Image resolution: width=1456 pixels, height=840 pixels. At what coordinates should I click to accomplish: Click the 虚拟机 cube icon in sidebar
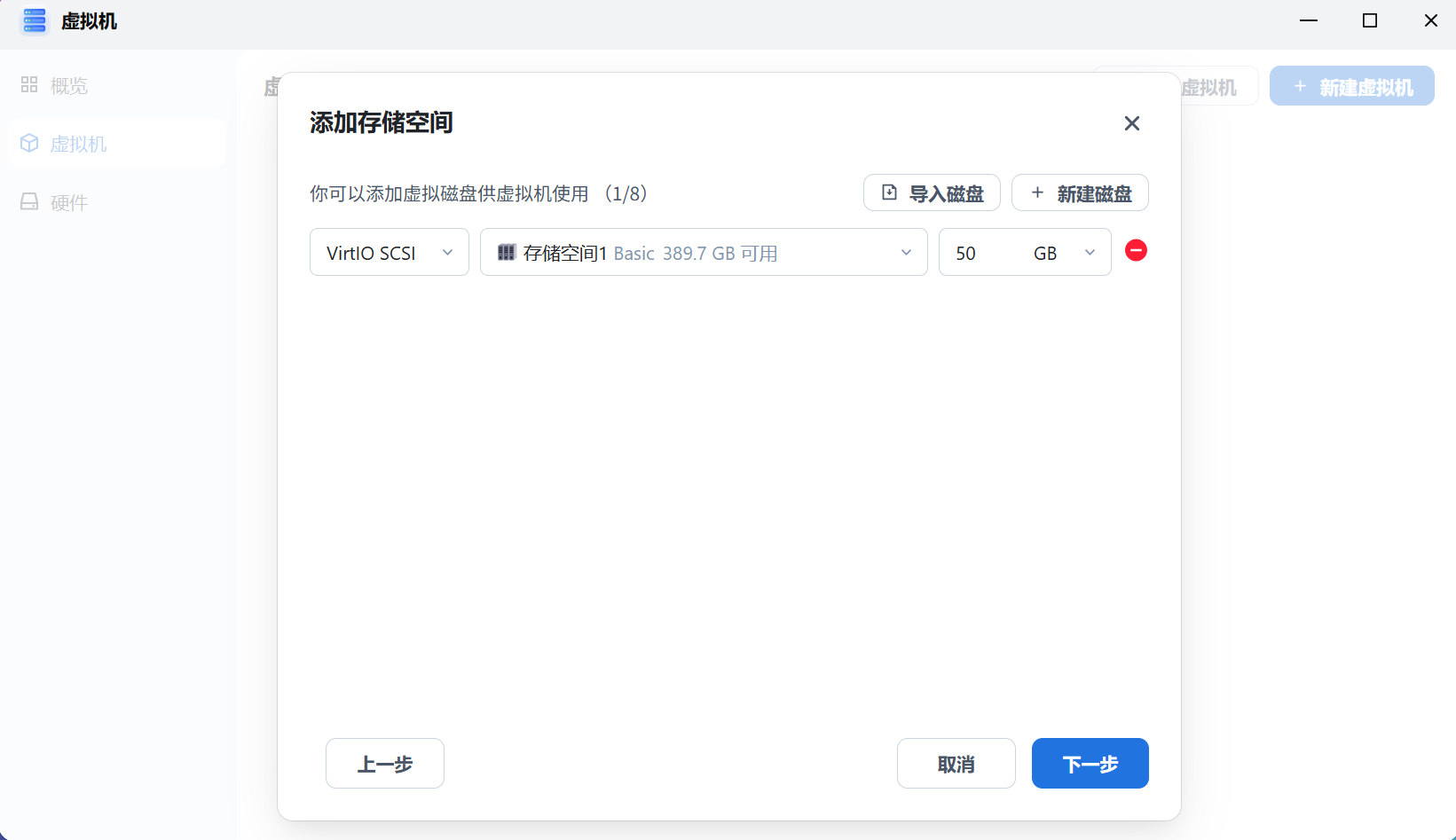28,143
